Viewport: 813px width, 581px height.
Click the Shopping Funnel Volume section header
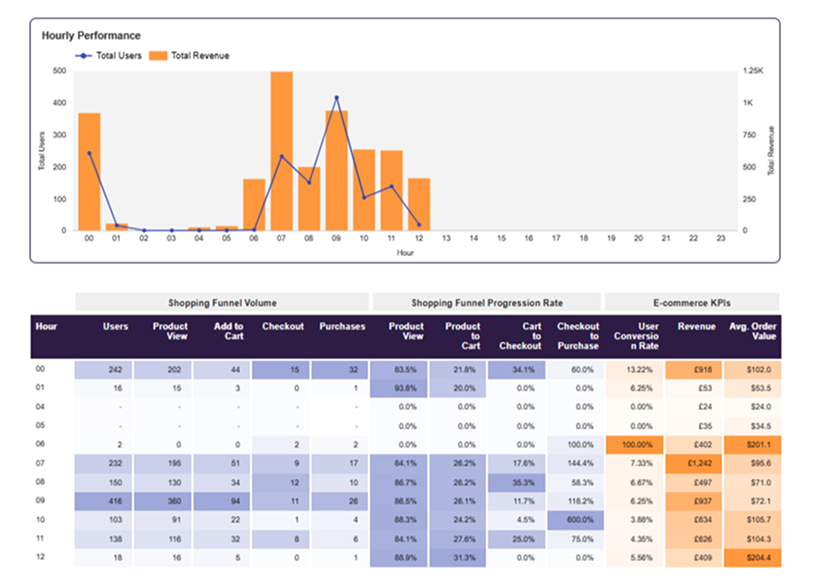click(x=222, y=303)
